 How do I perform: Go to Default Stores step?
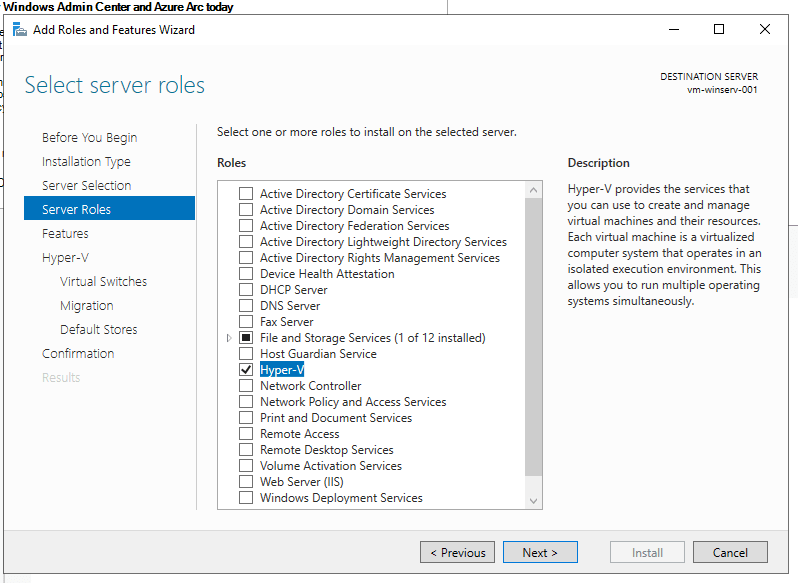pos(99,330)
